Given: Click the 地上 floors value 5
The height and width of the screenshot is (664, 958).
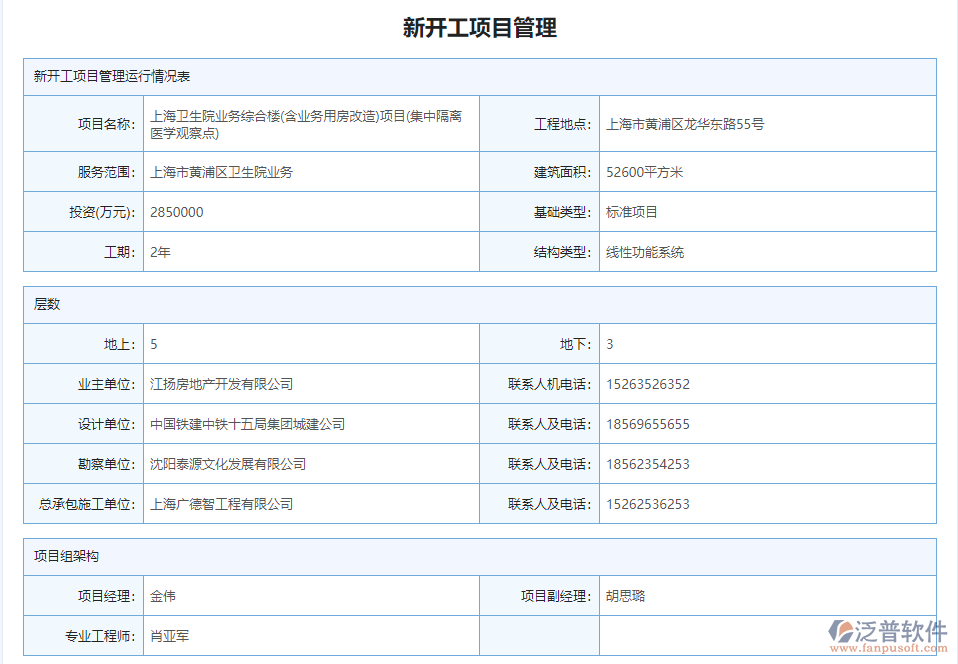Looking at the screenshot, I should 154,343.
